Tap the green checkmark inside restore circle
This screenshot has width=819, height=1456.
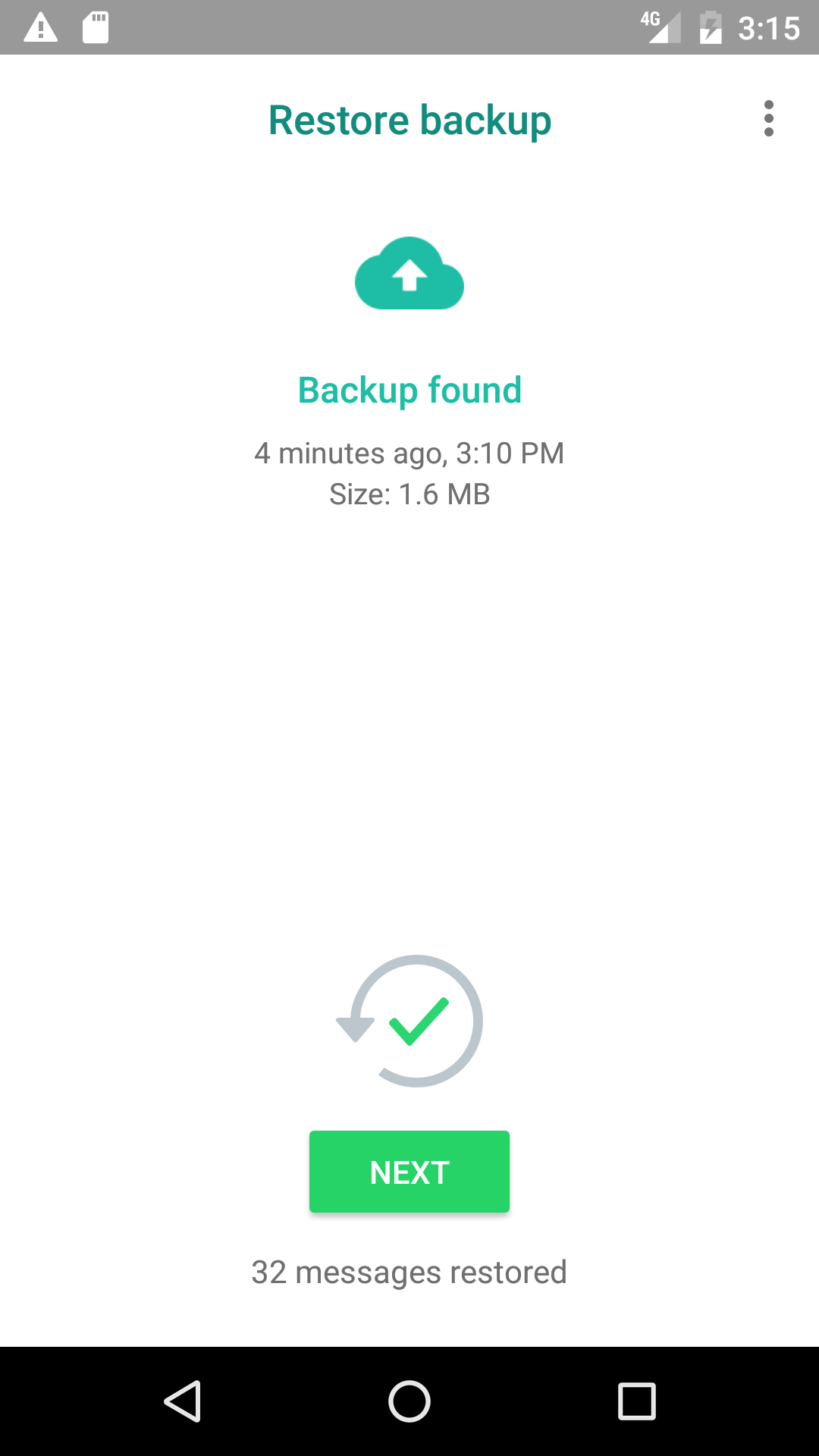[419, 1021]
